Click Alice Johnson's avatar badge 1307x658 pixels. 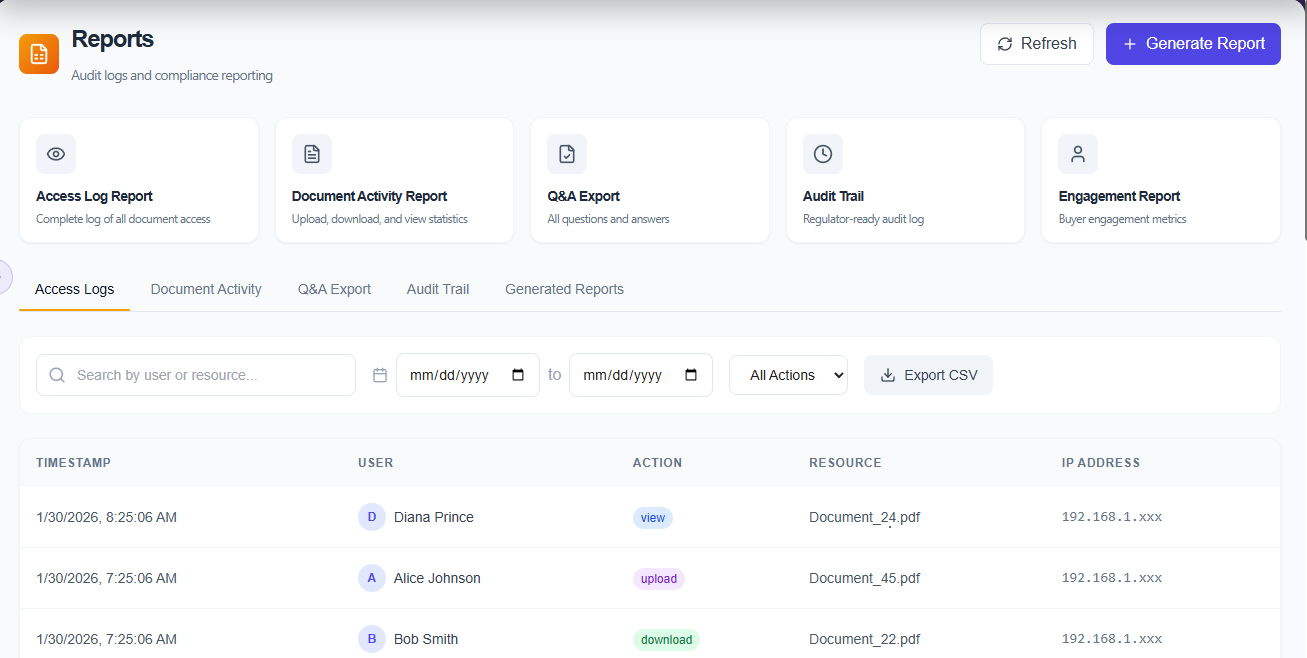tap(372, 578)
